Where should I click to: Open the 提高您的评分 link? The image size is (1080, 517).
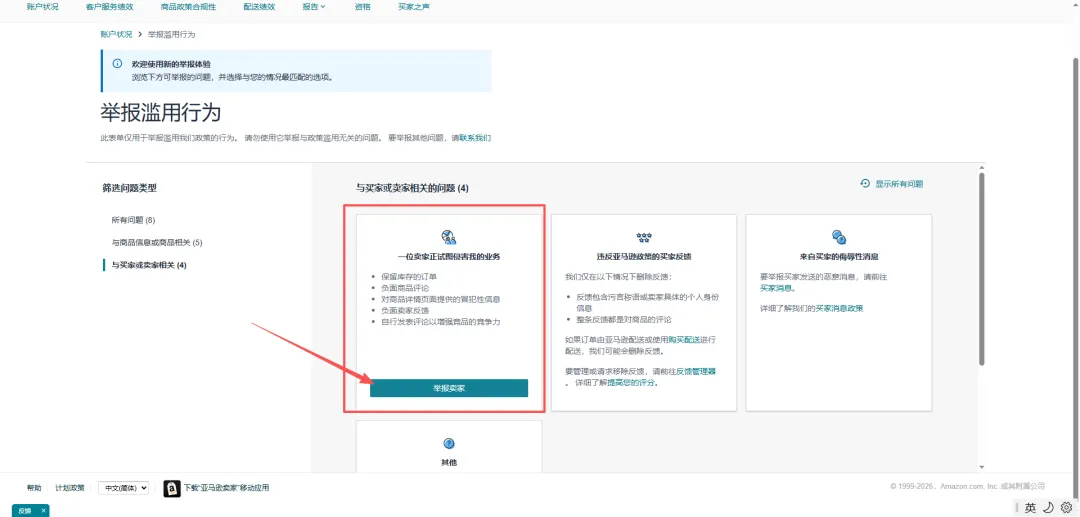[632, 383]
